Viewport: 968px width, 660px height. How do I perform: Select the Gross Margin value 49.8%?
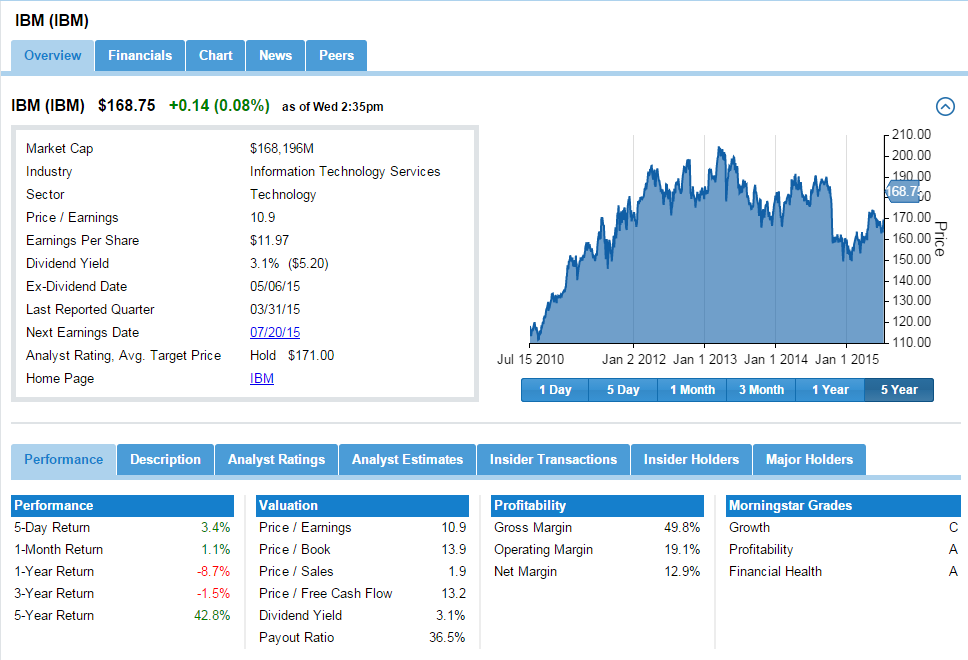(x=682, y=528)
